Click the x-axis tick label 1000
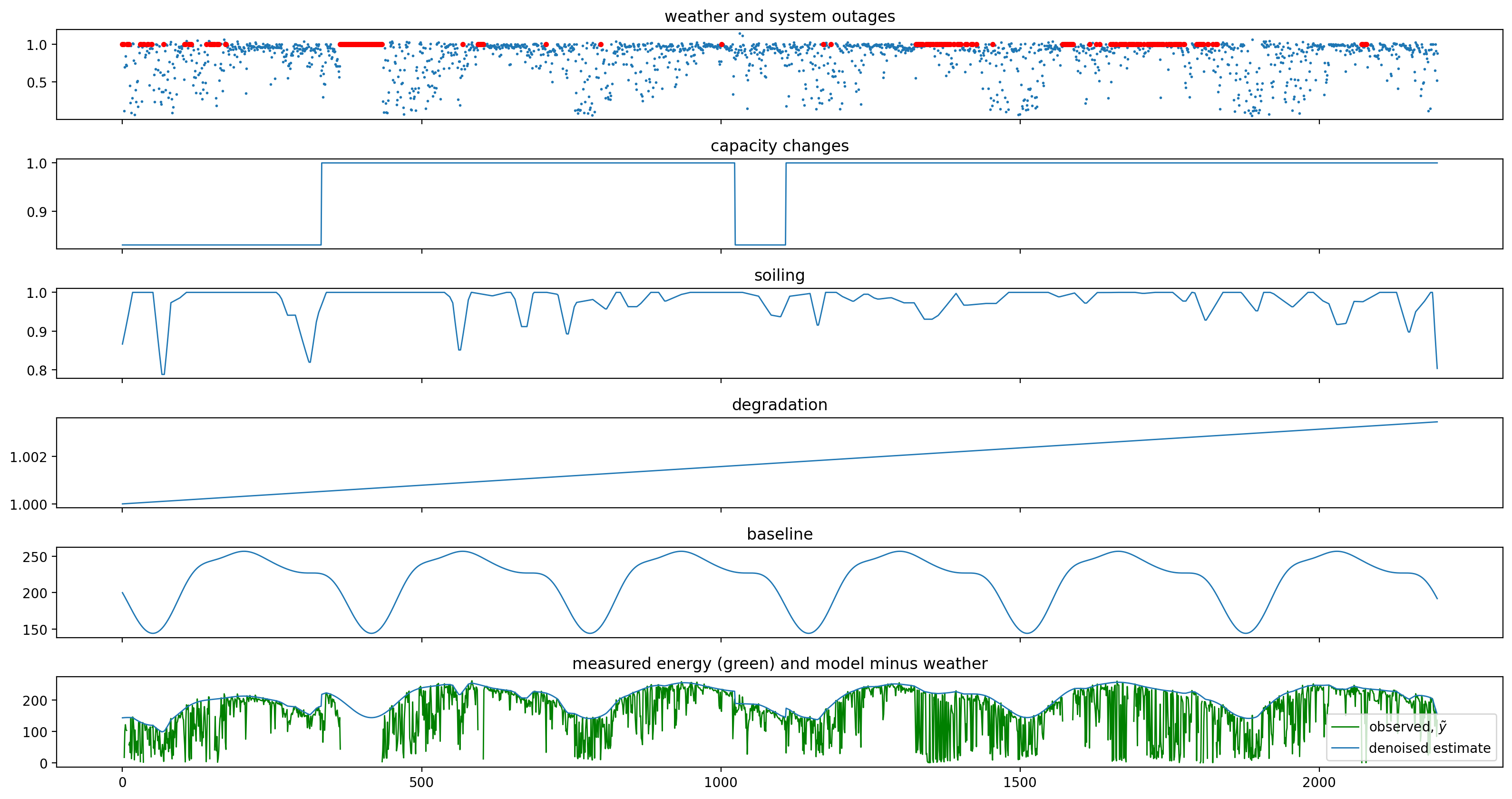 tap(720, 782)
